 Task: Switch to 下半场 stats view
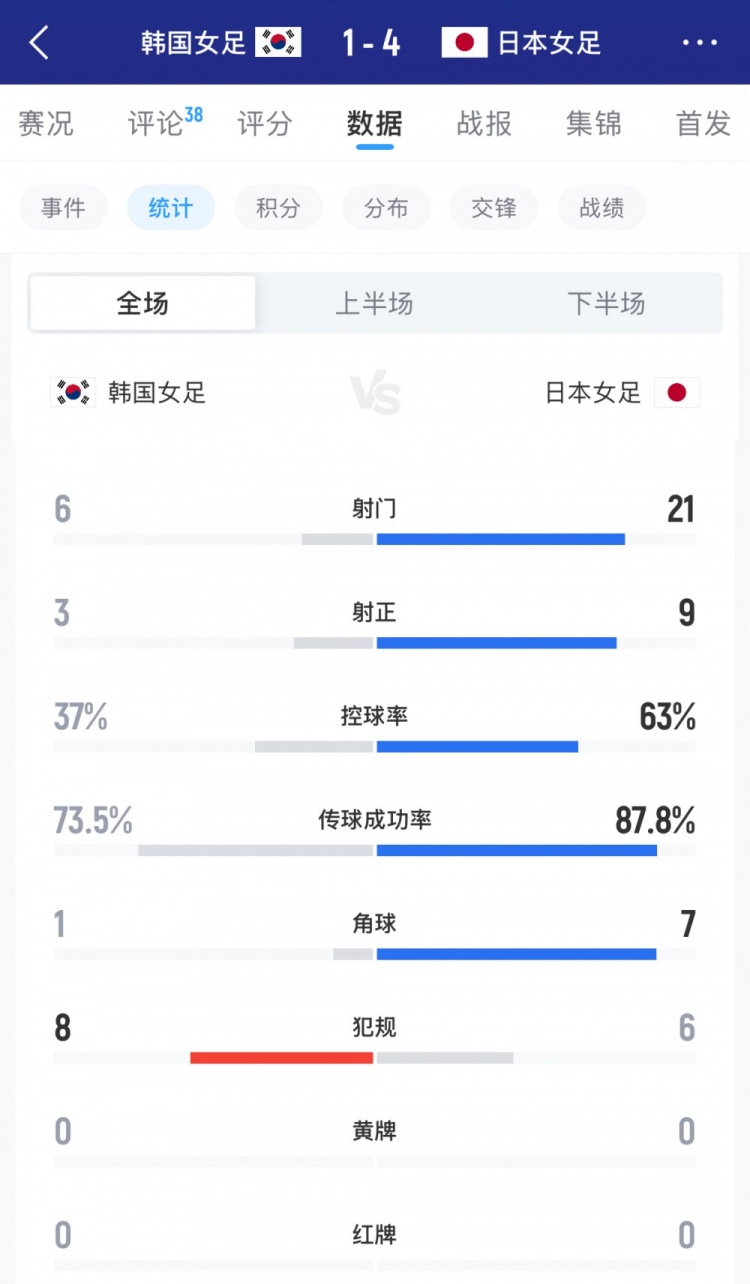pyautogui.click(x=608, y=304)
